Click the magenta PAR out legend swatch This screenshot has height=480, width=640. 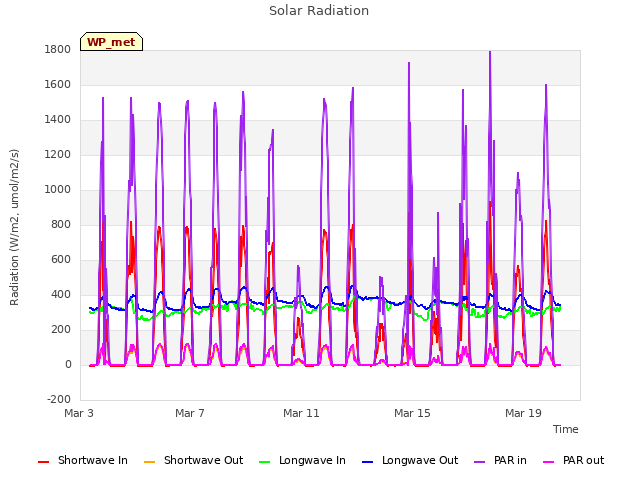pyautogui.click(x=548, y=462)
